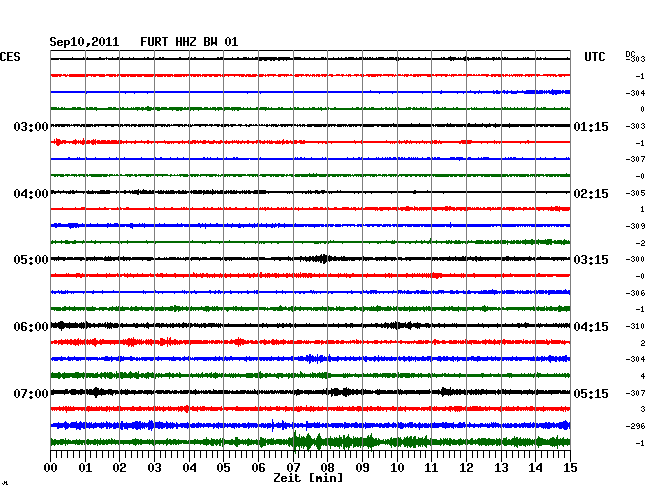Select minute tick label 10 on axis

[397, 467]
